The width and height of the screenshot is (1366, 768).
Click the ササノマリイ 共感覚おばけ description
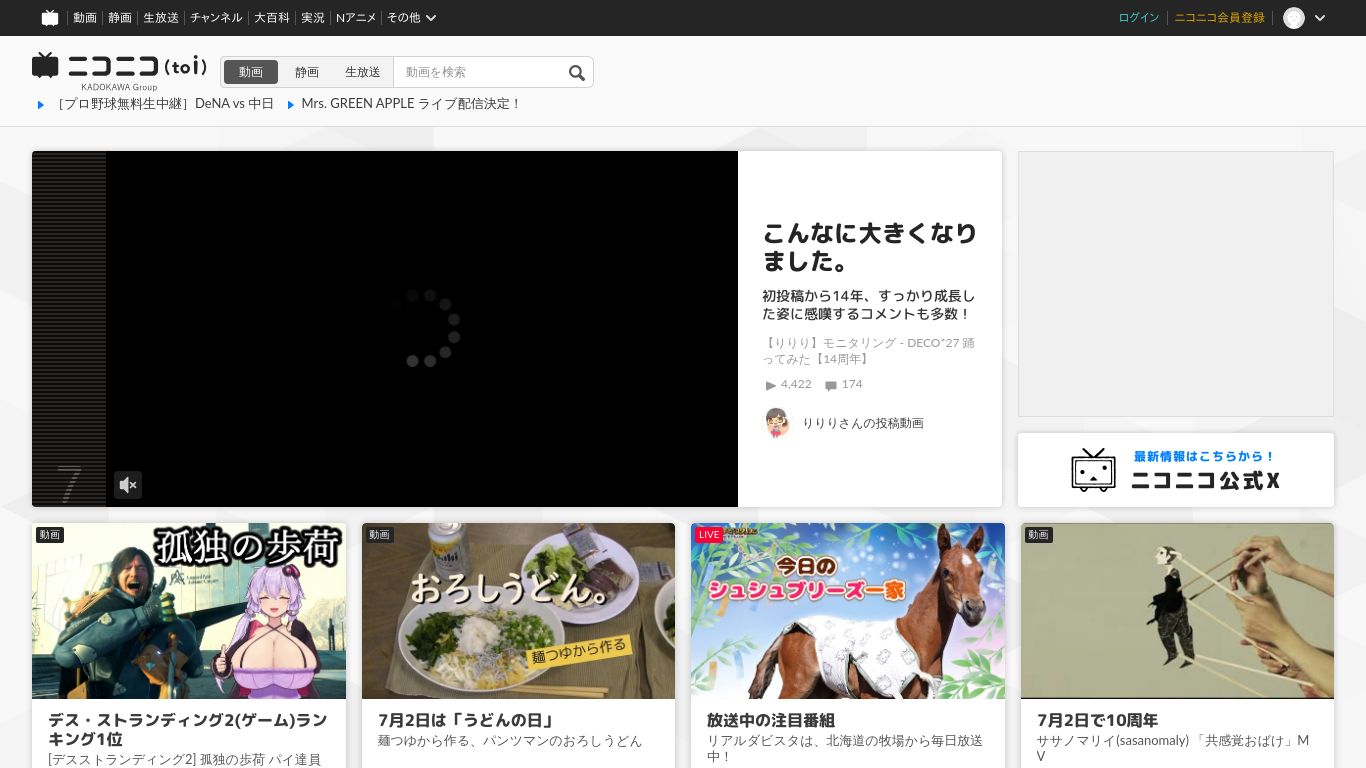pyautogui.click(x=1173, y=749)
